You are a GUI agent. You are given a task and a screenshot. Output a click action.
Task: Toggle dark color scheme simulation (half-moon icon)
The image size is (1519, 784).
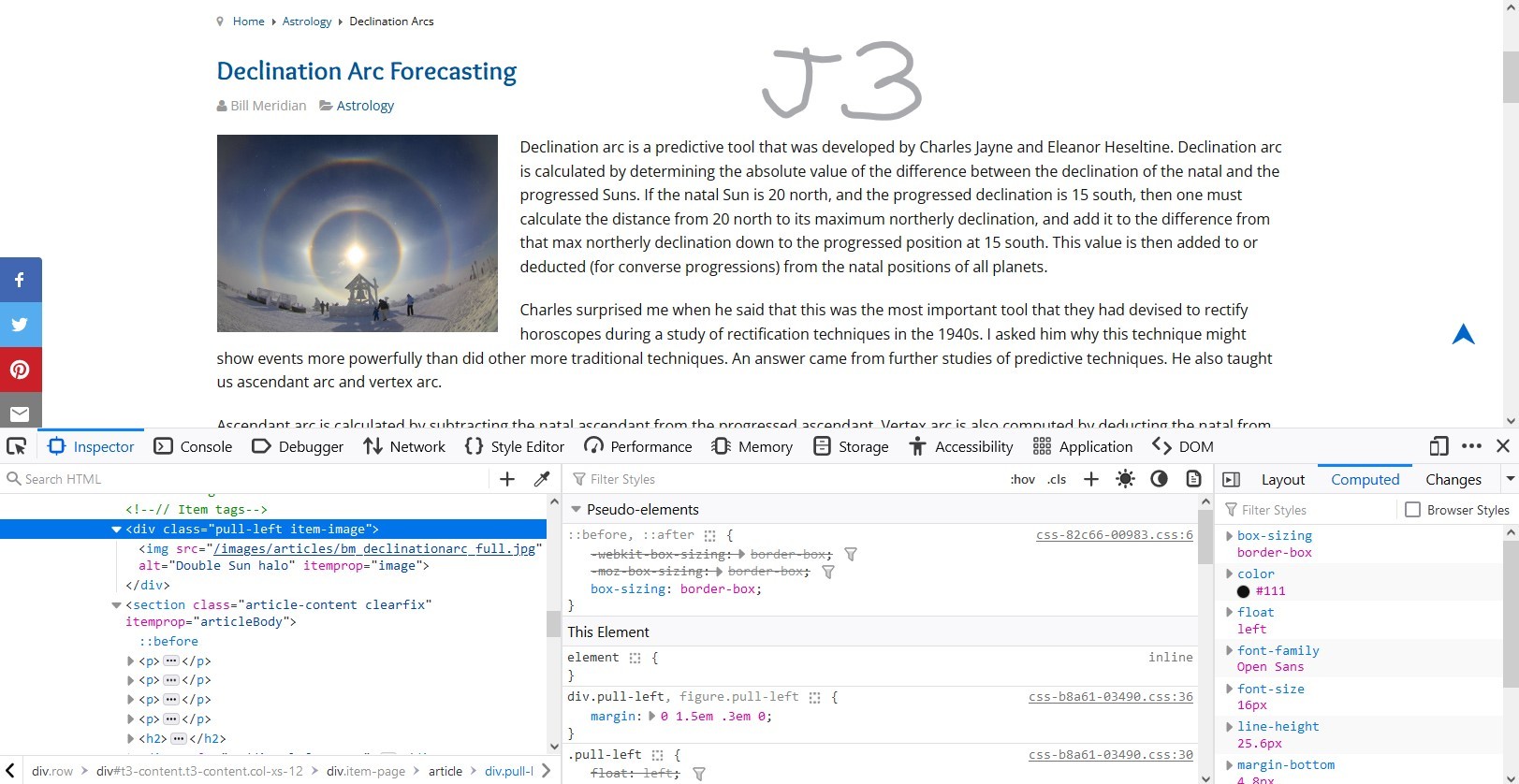tap(1159, 479)
